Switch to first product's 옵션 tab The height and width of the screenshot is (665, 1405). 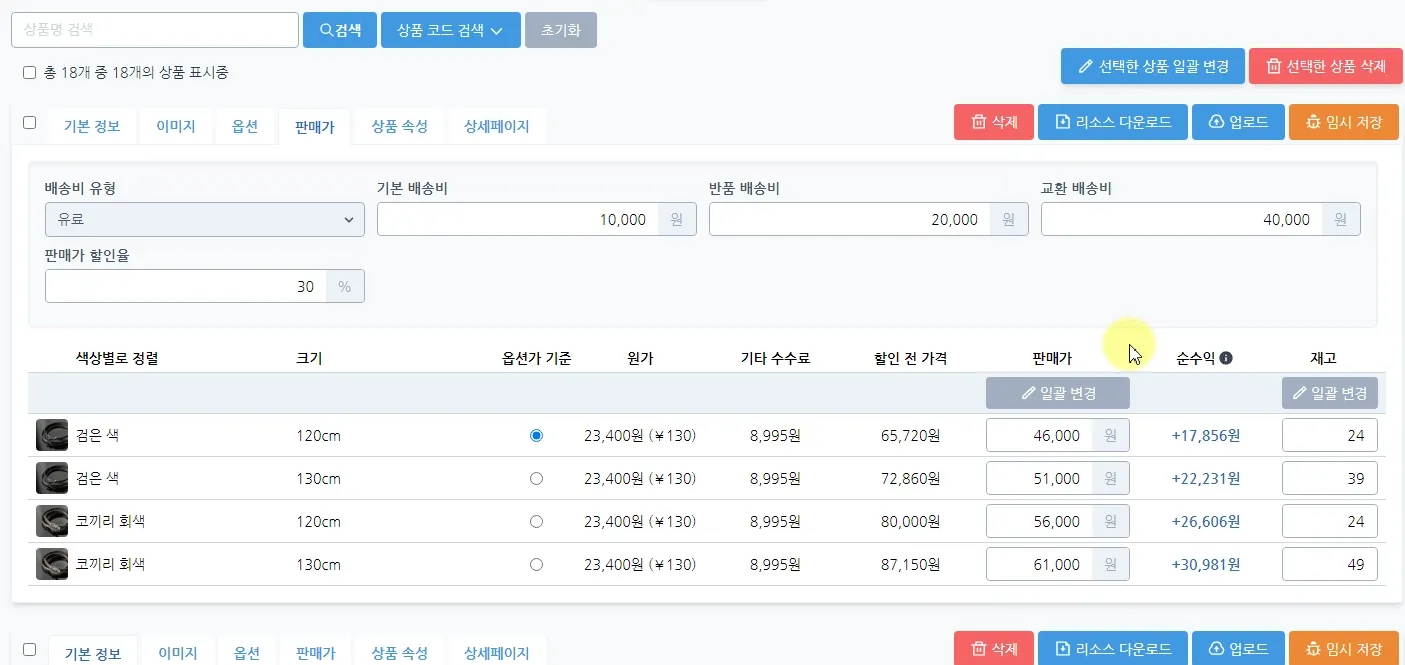coord(245,127)
